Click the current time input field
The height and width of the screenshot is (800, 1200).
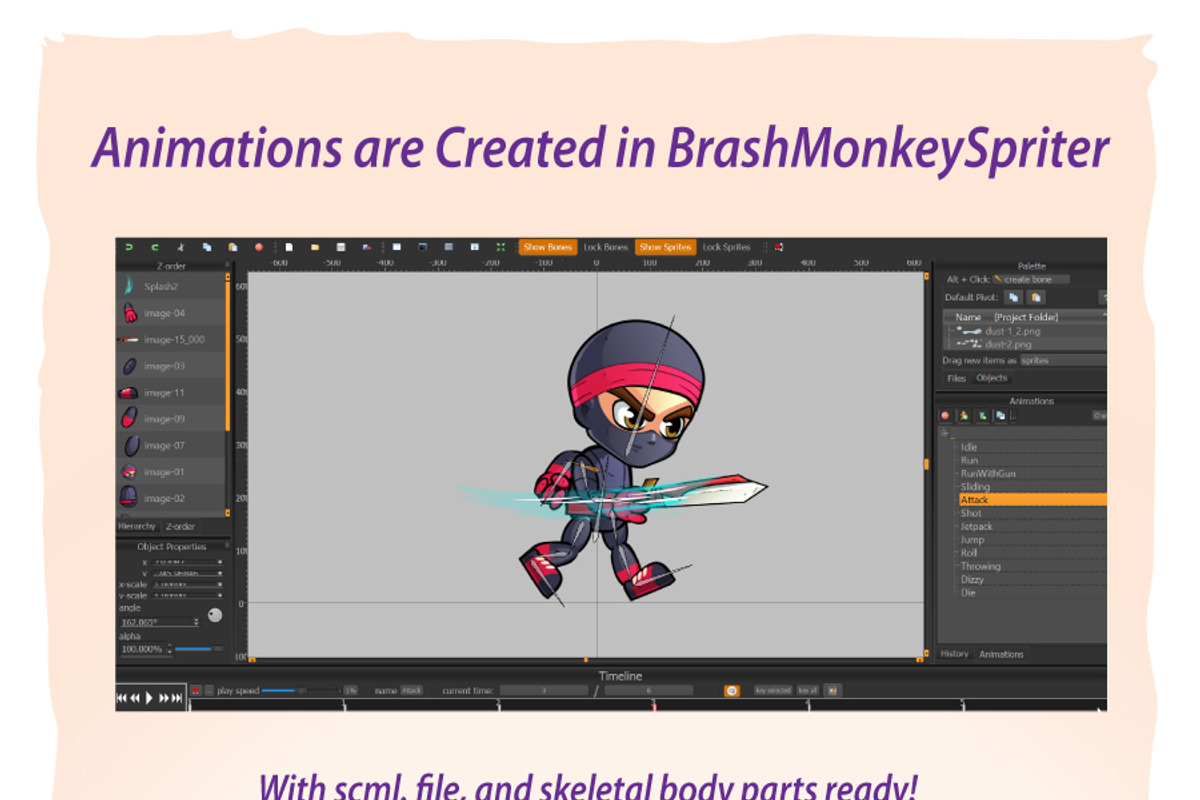point(544,690)
